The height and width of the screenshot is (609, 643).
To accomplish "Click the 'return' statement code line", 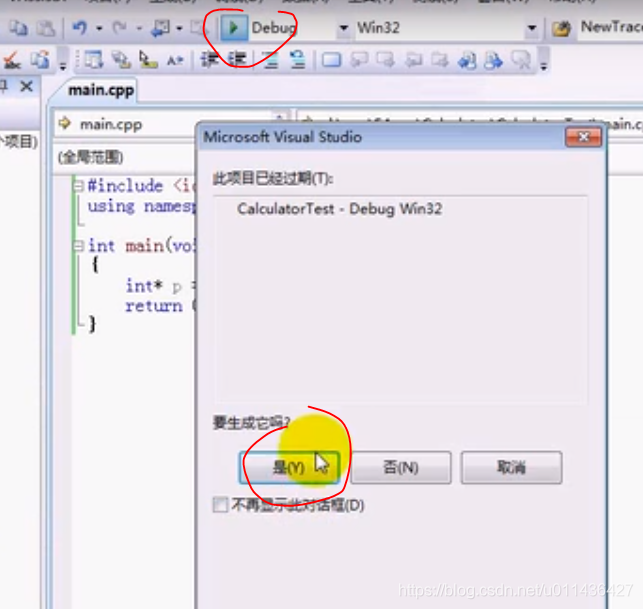I will 160,306.
